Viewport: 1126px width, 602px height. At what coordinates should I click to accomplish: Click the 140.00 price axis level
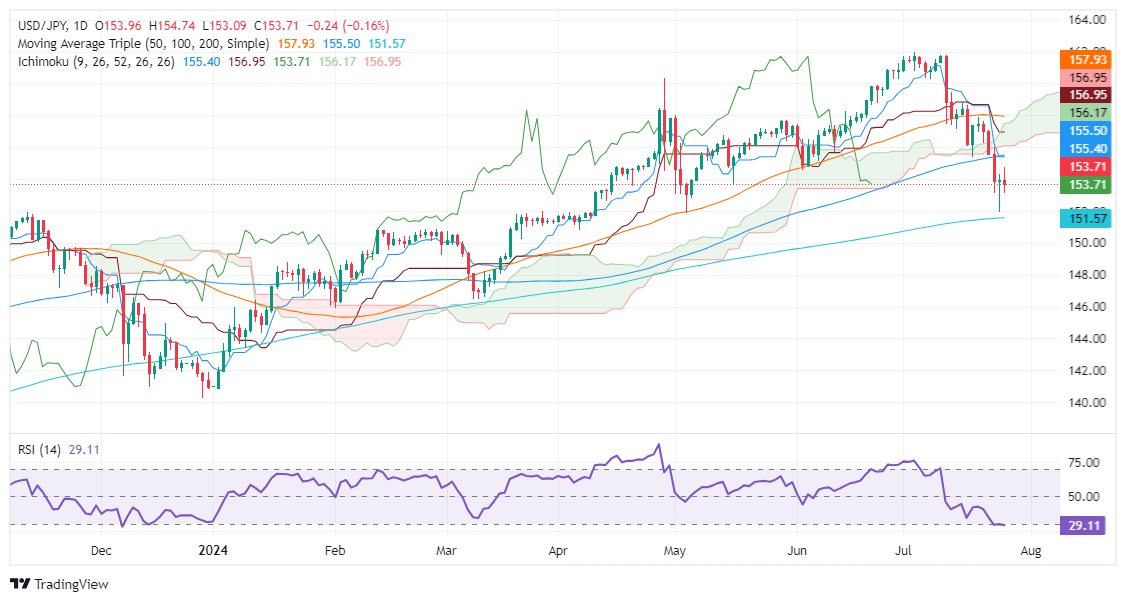pos(1087,402)
